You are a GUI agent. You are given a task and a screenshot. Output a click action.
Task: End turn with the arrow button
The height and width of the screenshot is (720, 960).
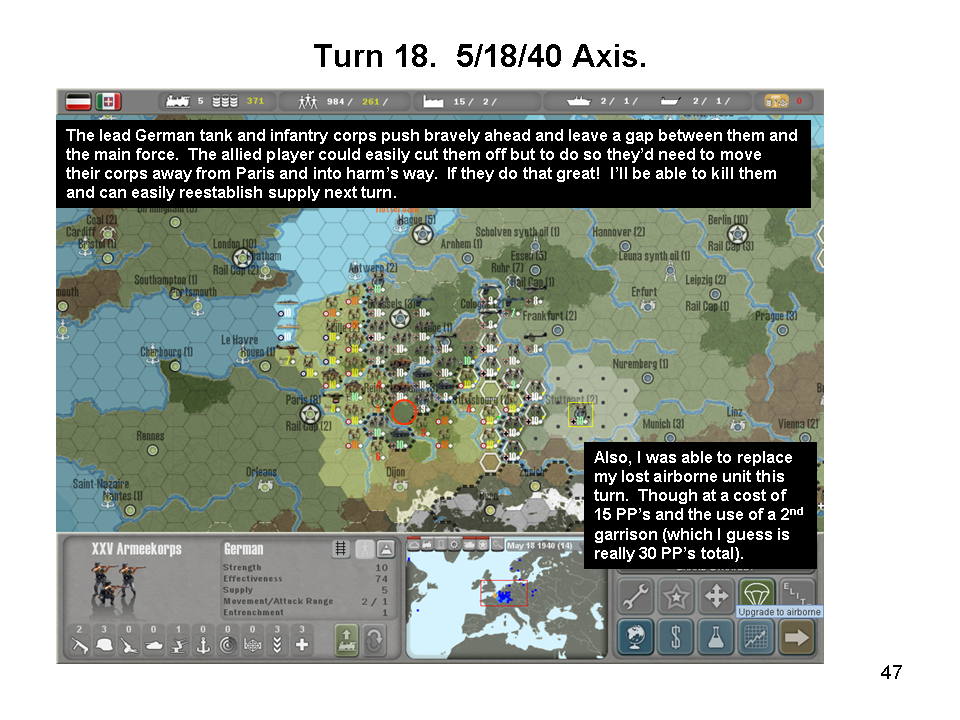click(796, 637)
